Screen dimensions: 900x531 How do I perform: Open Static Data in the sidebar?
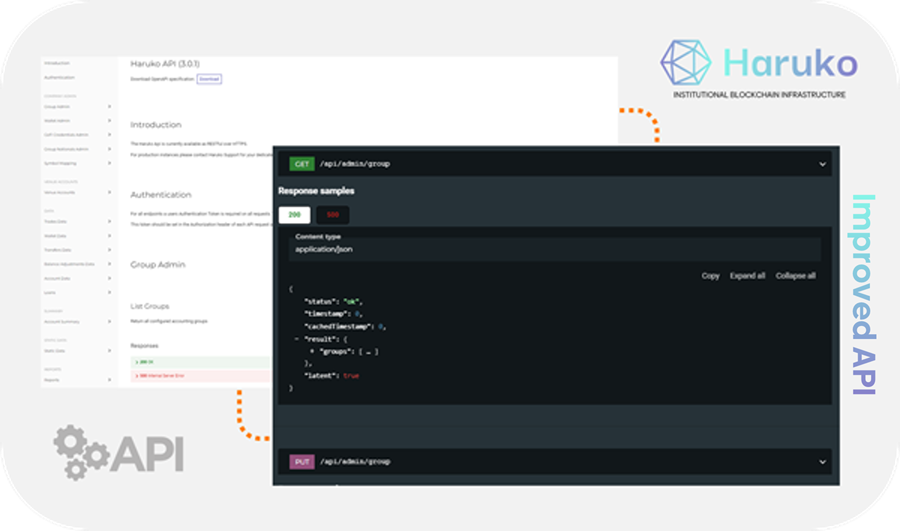(55, 351)
